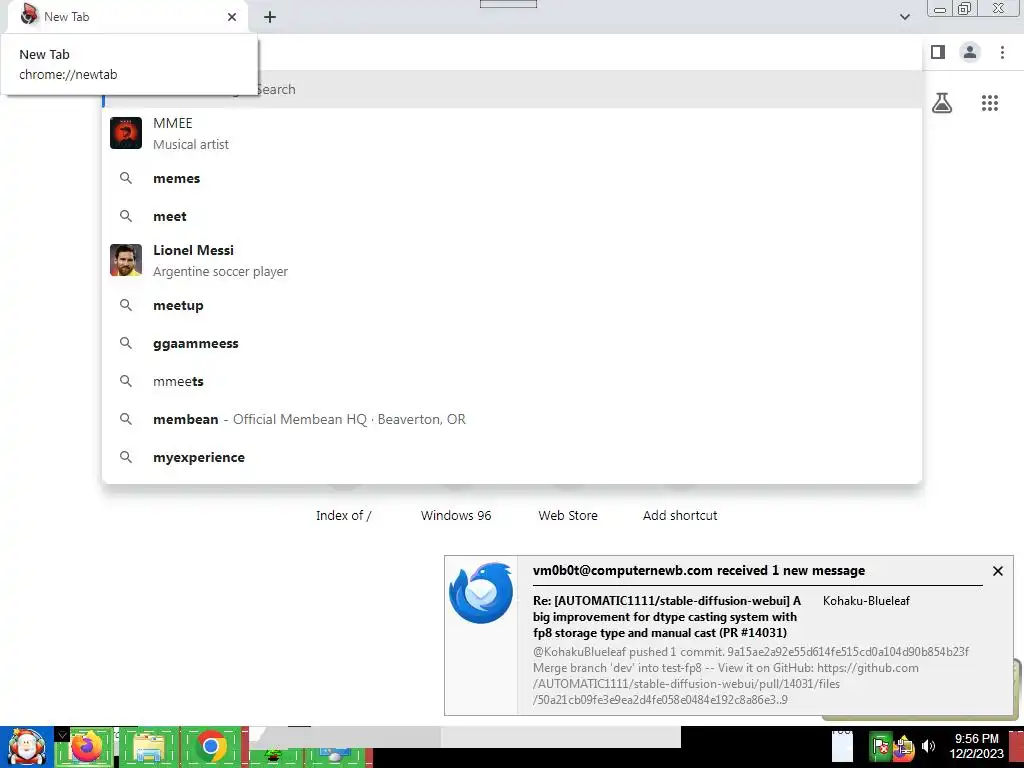The image size is (1024, 768).
Task: Choose the 'myexperience' search suggestion
Action: (x=512, y=456)
